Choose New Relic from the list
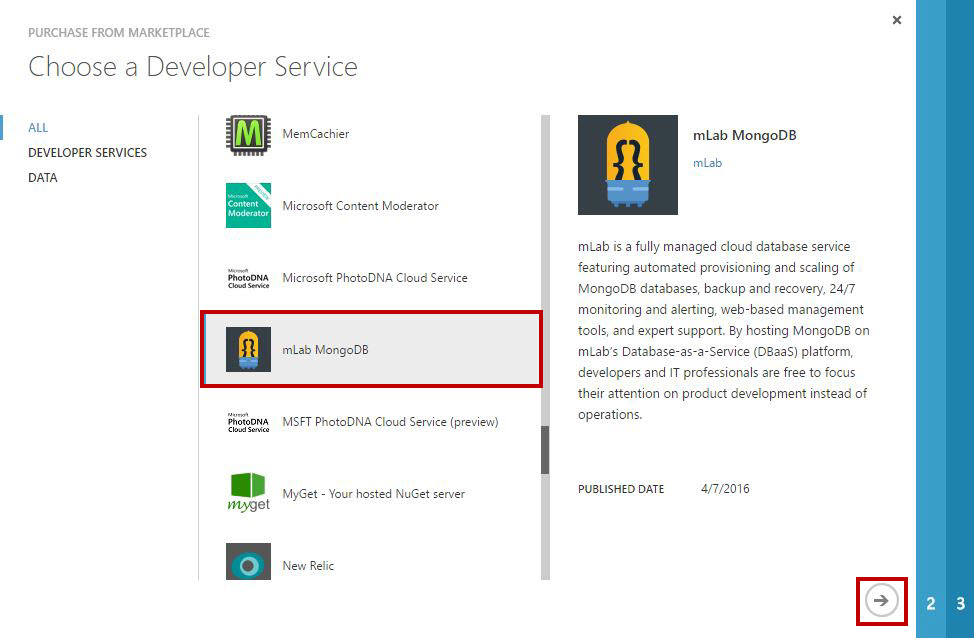Viewport: 974px width, 638px height. (371, 562)
